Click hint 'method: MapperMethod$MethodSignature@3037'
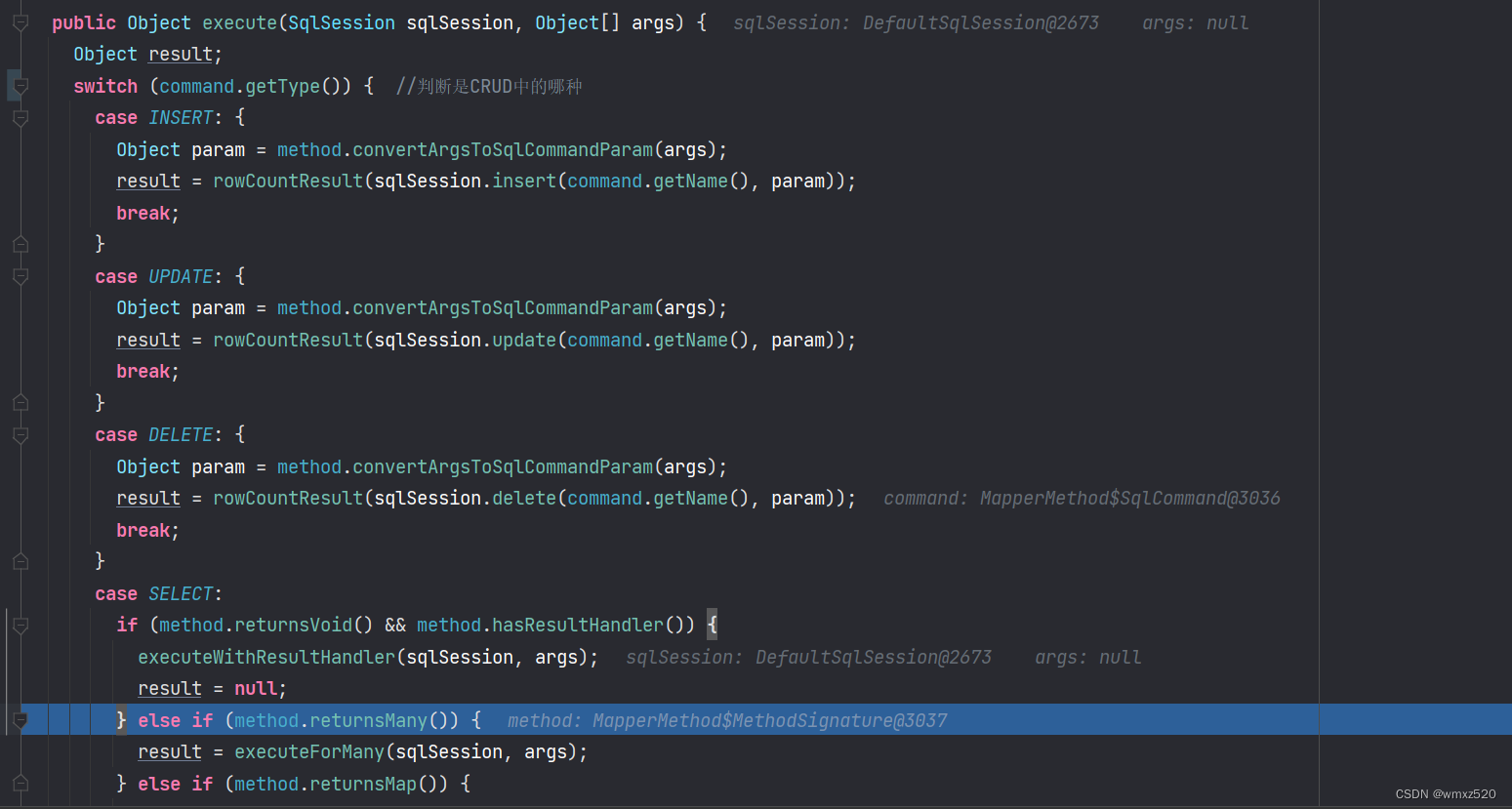Viewport: 1512px width, 809px height. [x=727, y=720]
